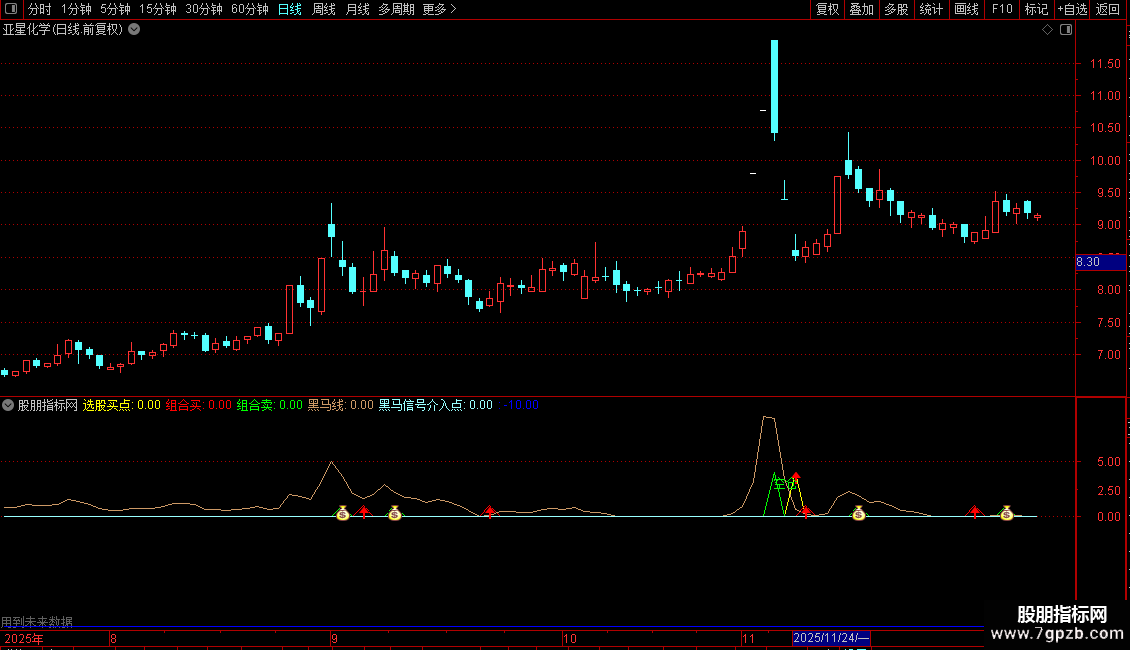Open the 多周期 multi-period view
Image resolution: width=1130 pixels, height=650 pixels.
[396, 9]
